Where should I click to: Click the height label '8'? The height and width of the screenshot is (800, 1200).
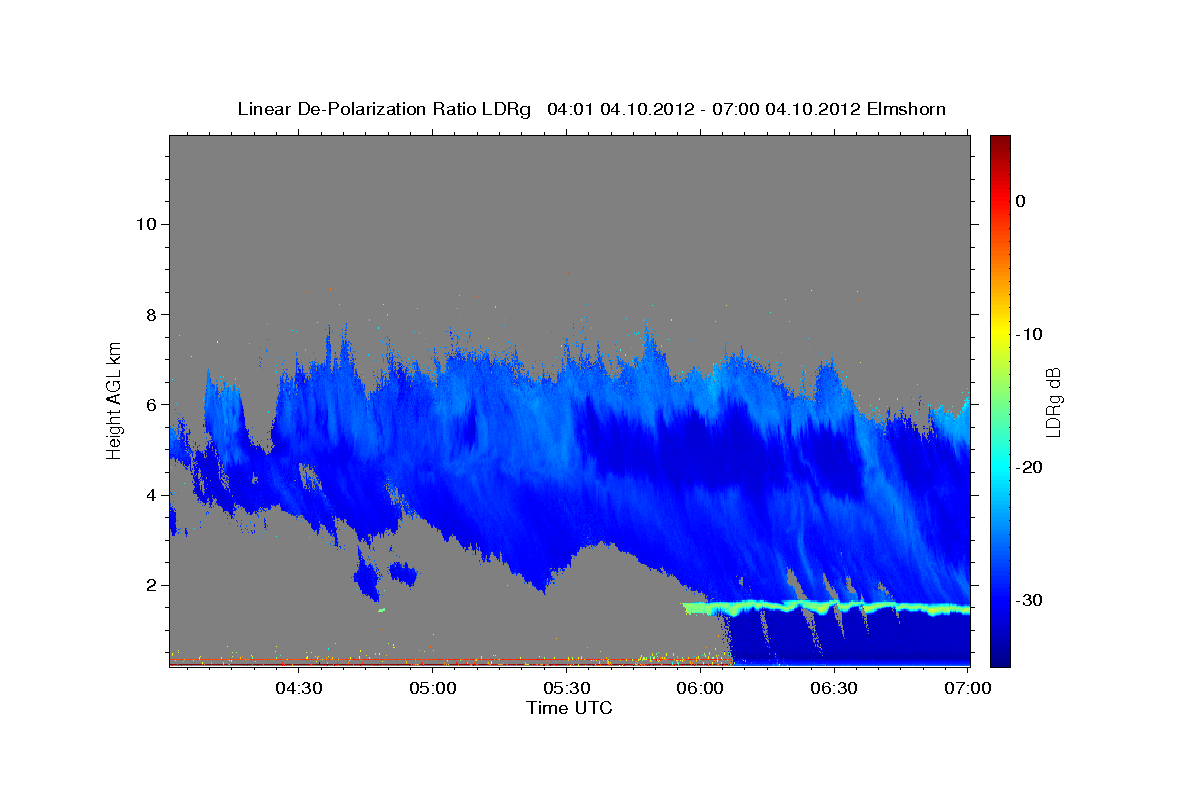(149, 314)
